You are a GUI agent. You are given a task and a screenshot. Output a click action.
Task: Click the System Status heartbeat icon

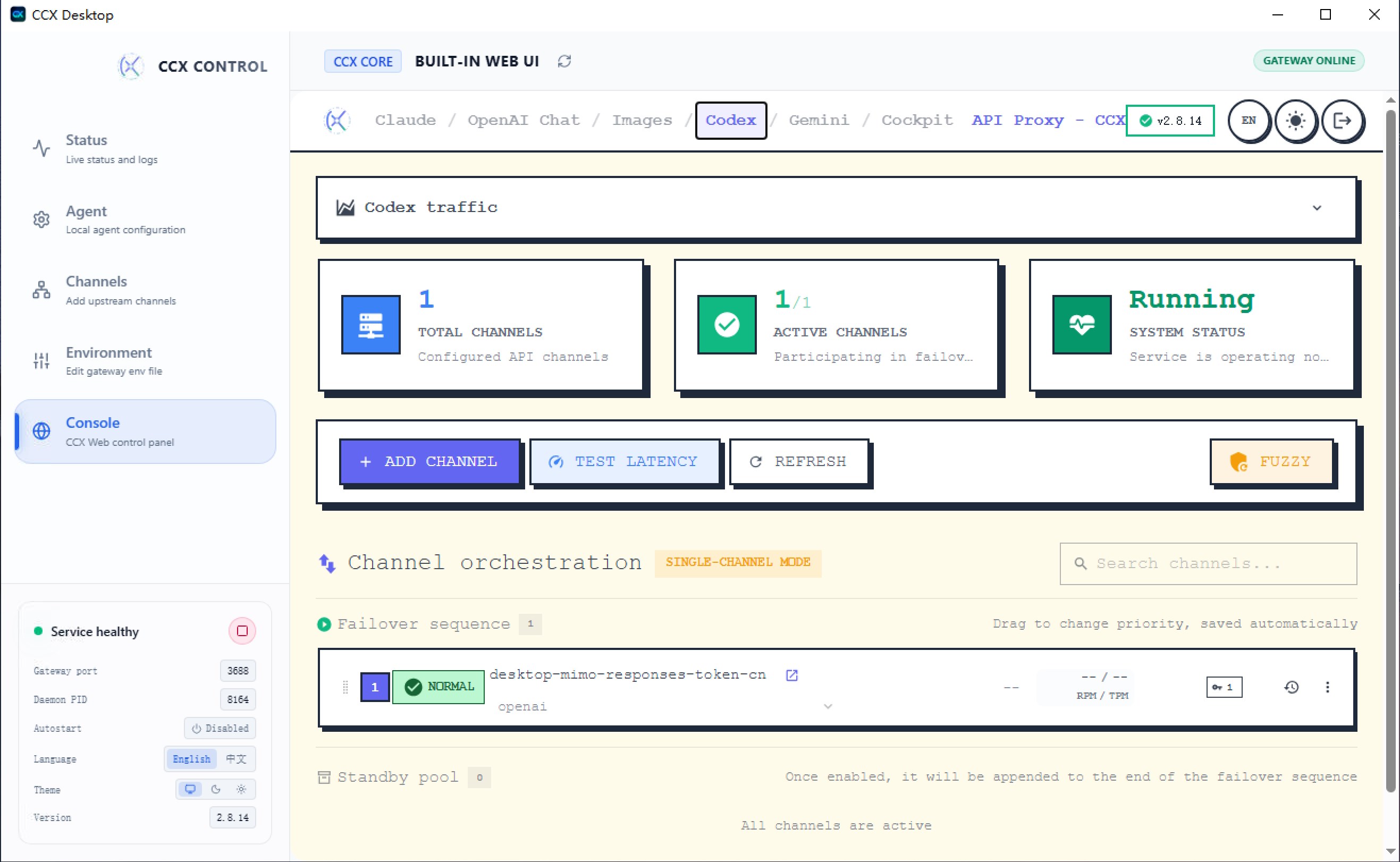pyautogui.click(x=1082, y=324)
